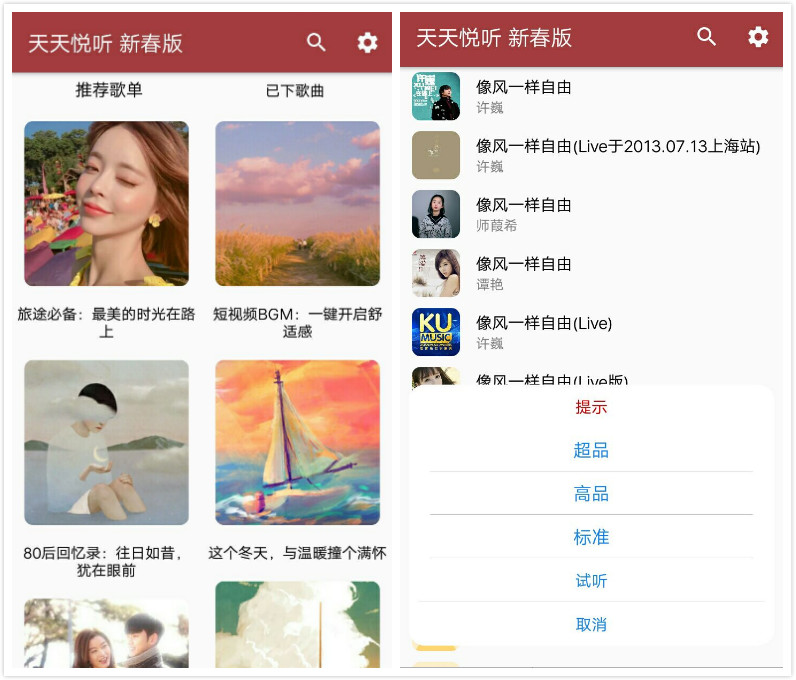
Task: Open the blindfolded girl painting playlist cover
Action: pos(107,442)
